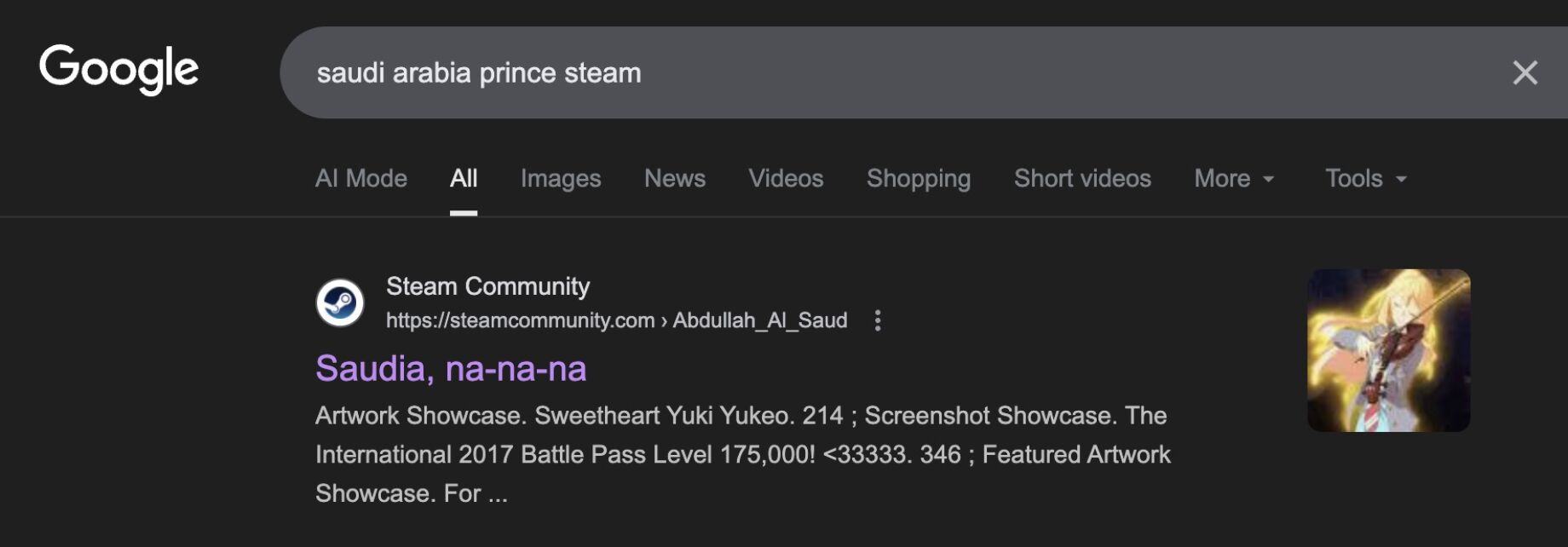Open the Tools dropdown

(1365, 178)
